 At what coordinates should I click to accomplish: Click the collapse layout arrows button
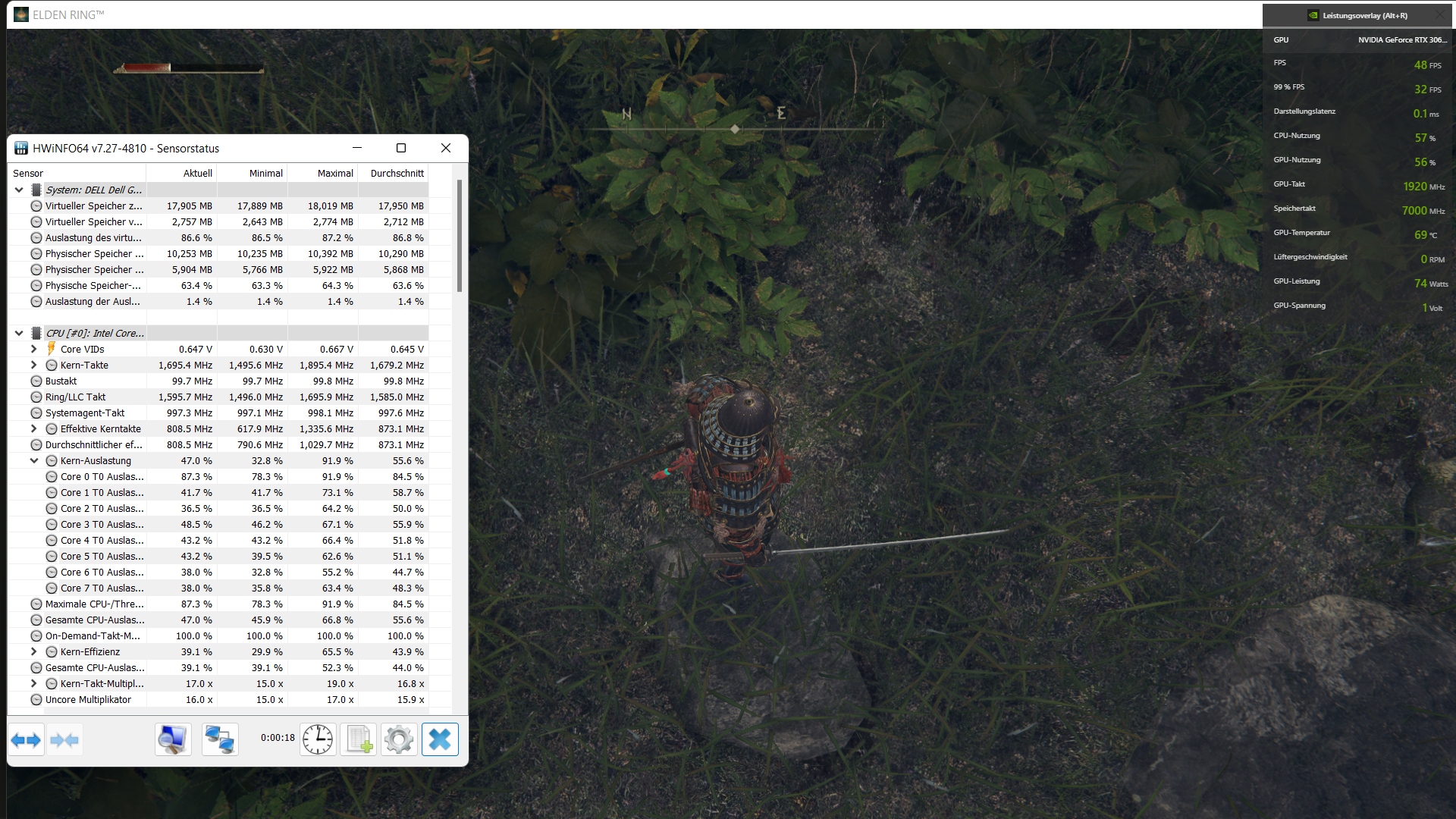pyautogui.click(x=64, y=739)
